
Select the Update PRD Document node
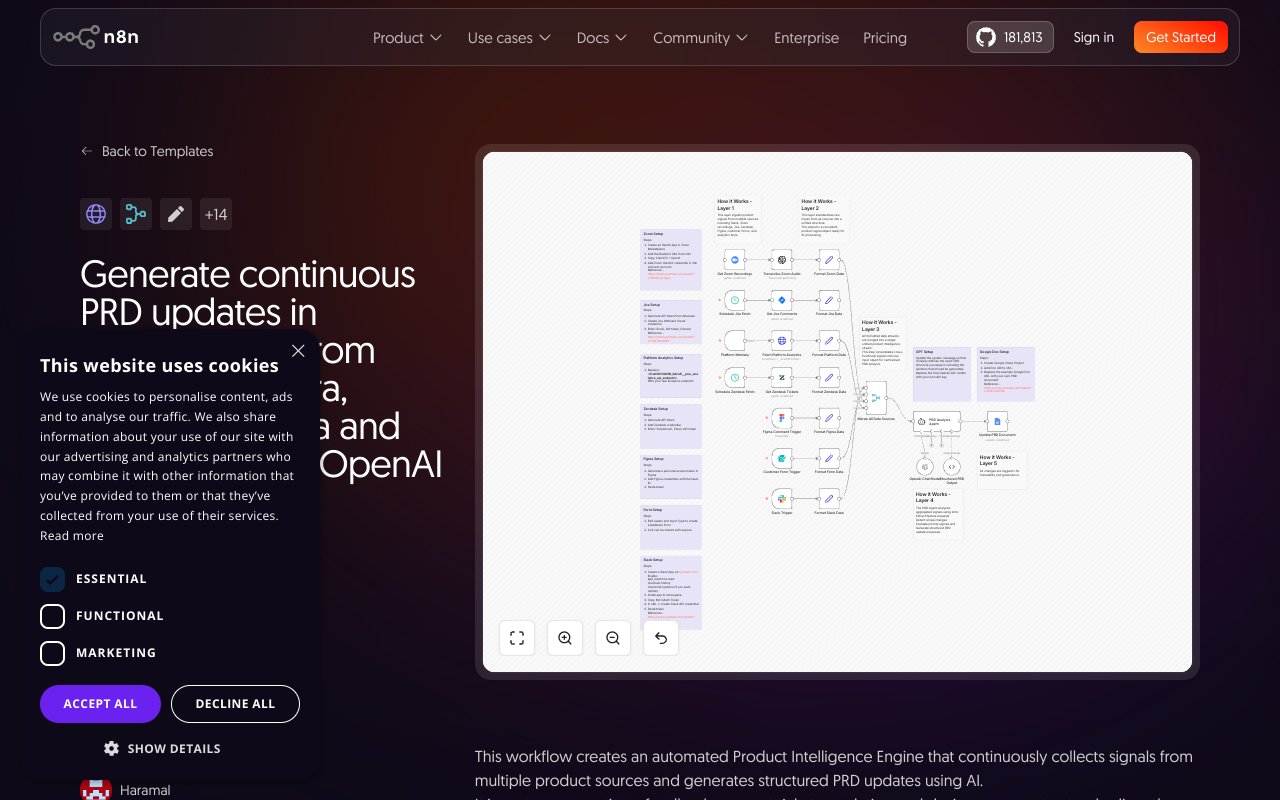click(x=997, y=421)
